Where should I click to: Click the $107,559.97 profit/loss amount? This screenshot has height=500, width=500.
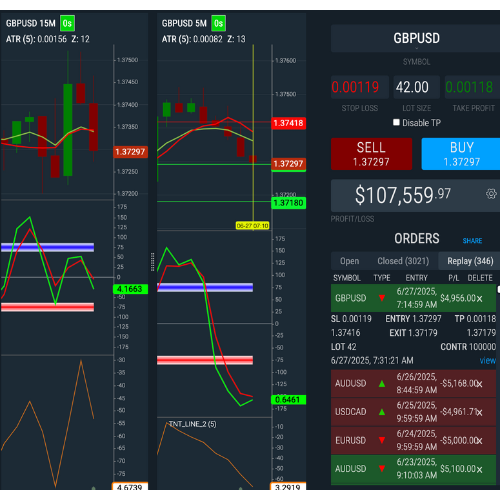click(x=403, y=195)
